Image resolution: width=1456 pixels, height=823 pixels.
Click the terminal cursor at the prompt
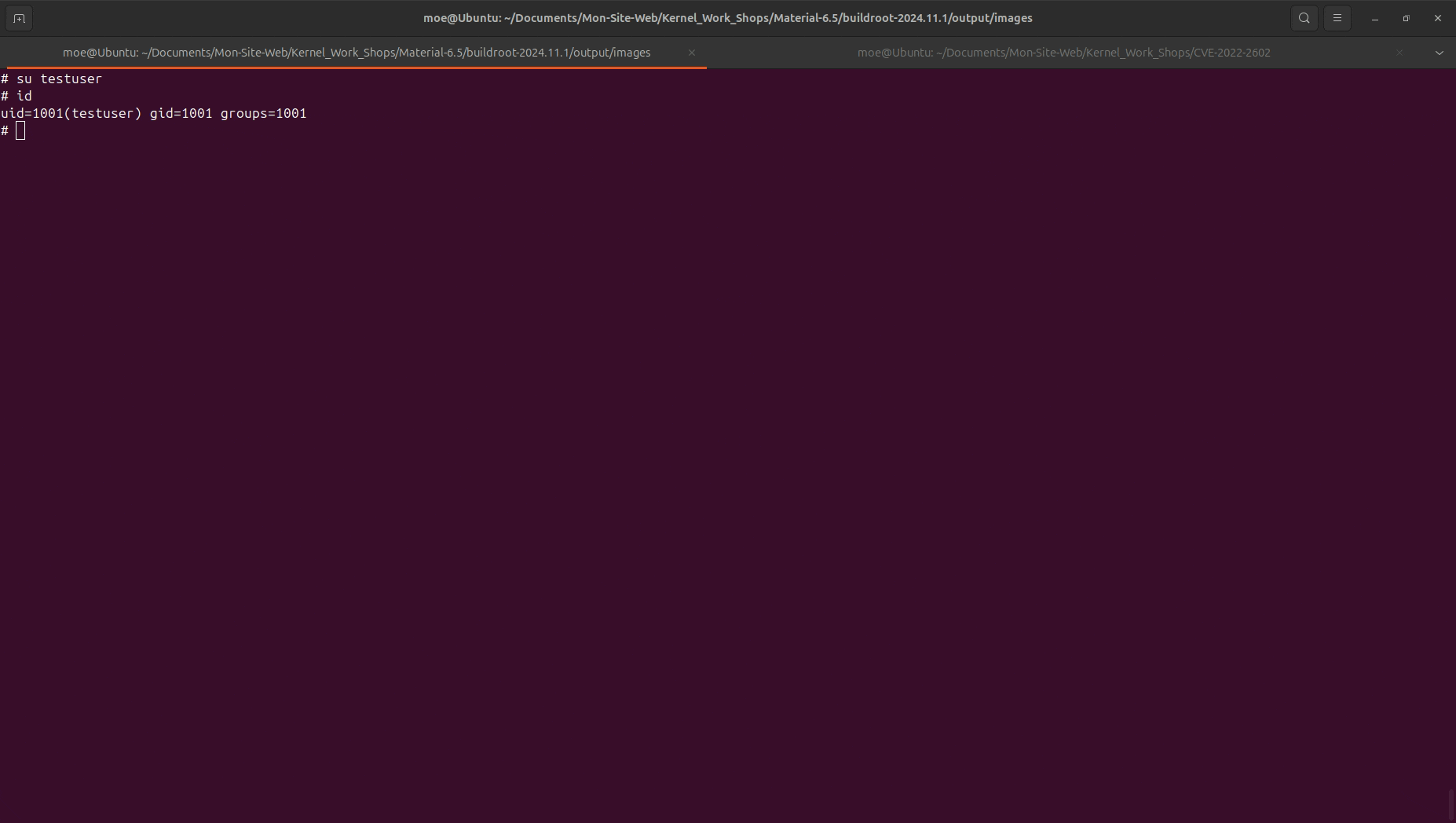pos(20,130)
